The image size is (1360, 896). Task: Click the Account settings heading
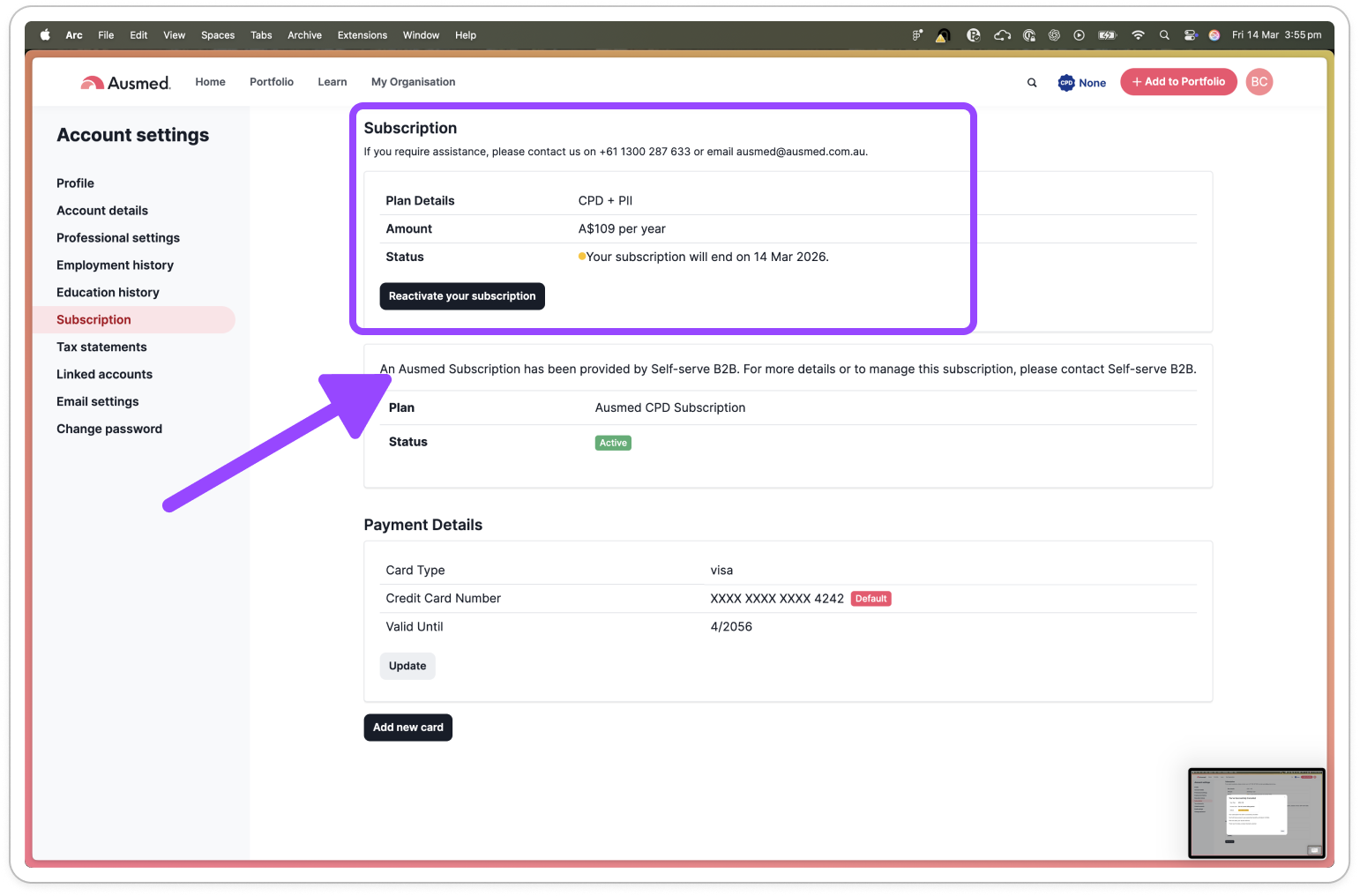(133, 135)
